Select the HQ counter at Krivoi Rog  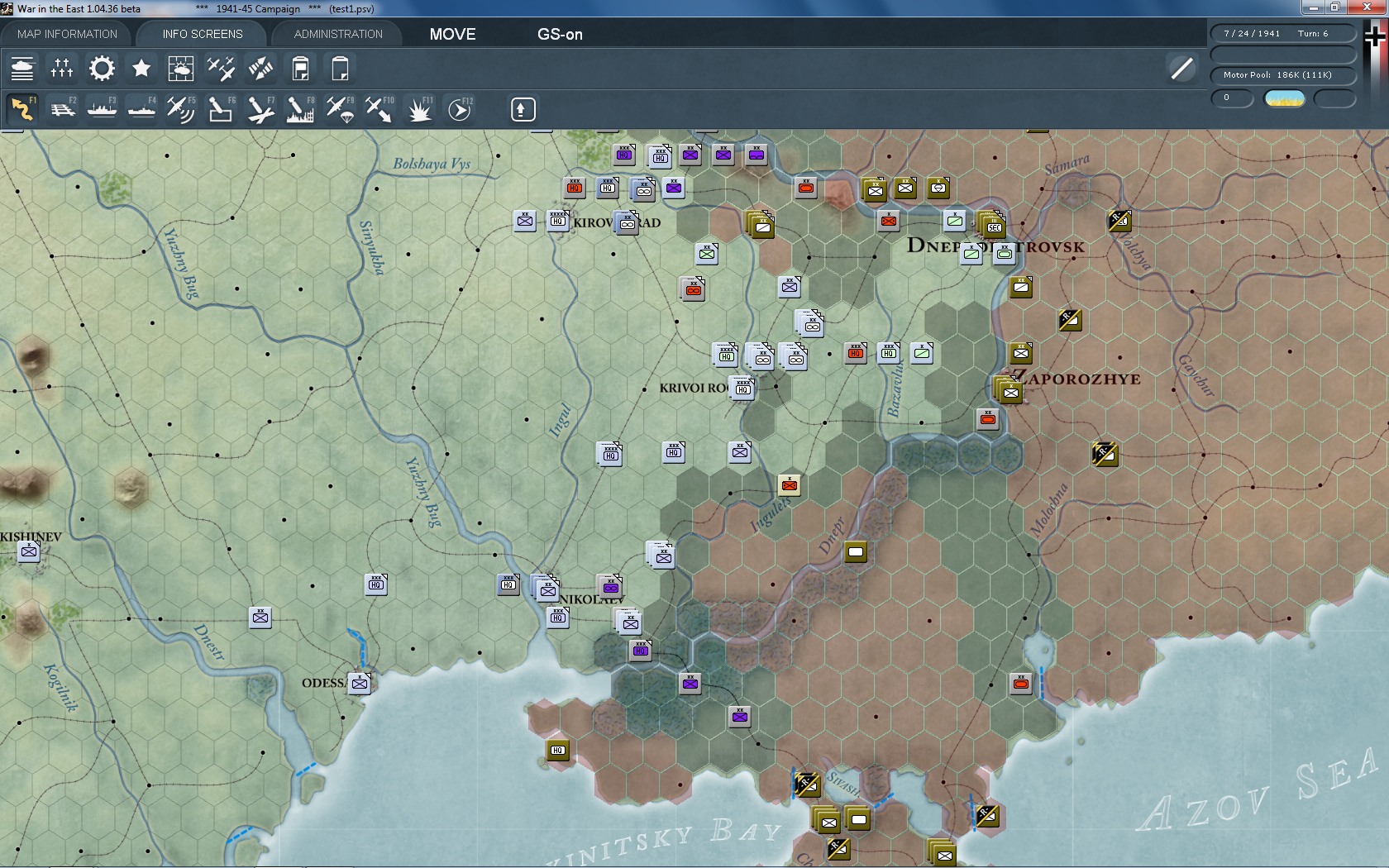[742, 389]
